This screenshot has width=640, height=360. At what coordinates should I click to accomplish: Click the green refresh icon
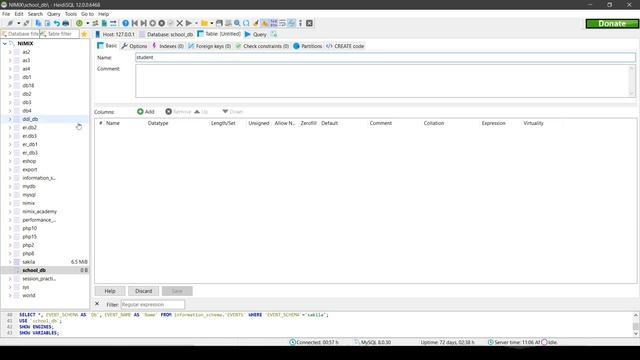click(x=79, y=23)
